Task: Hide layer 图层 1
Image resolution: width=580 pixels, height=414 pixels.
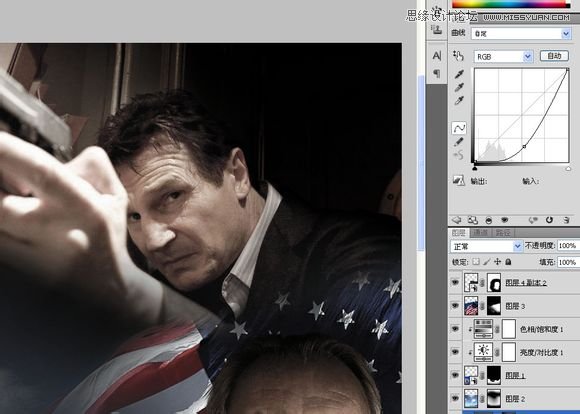Action: [455, 376]
